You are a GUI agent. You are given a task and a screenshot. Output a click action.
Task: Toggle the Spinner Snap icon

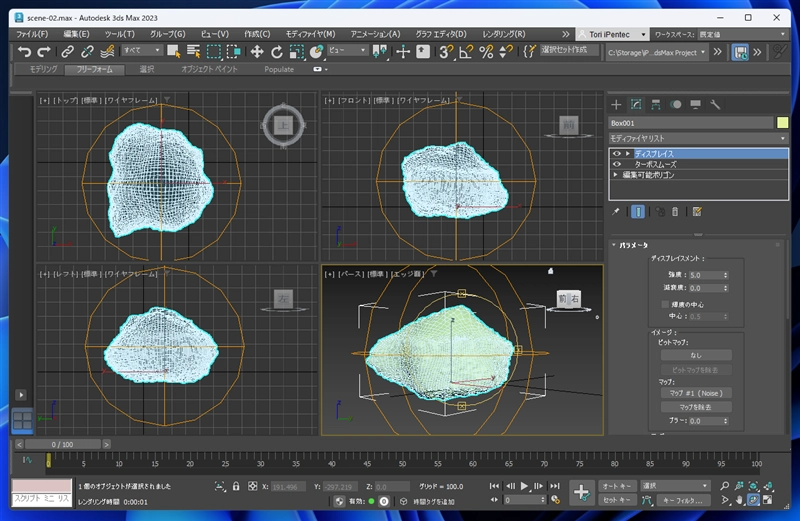click(x=506, y=52)
